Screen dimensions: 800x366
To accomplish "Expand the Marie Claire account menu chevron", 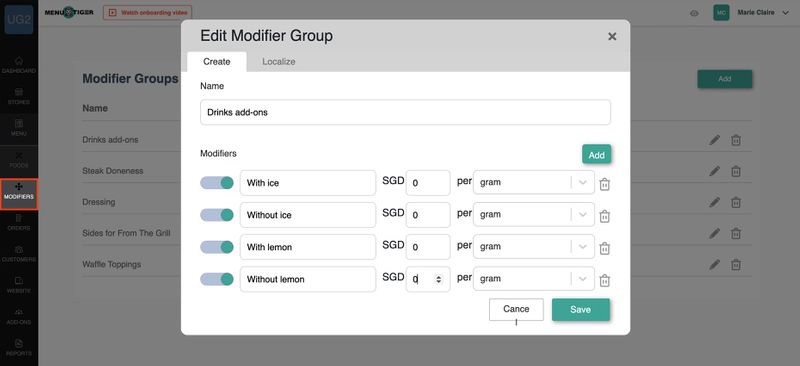I will tap(785, 13).
